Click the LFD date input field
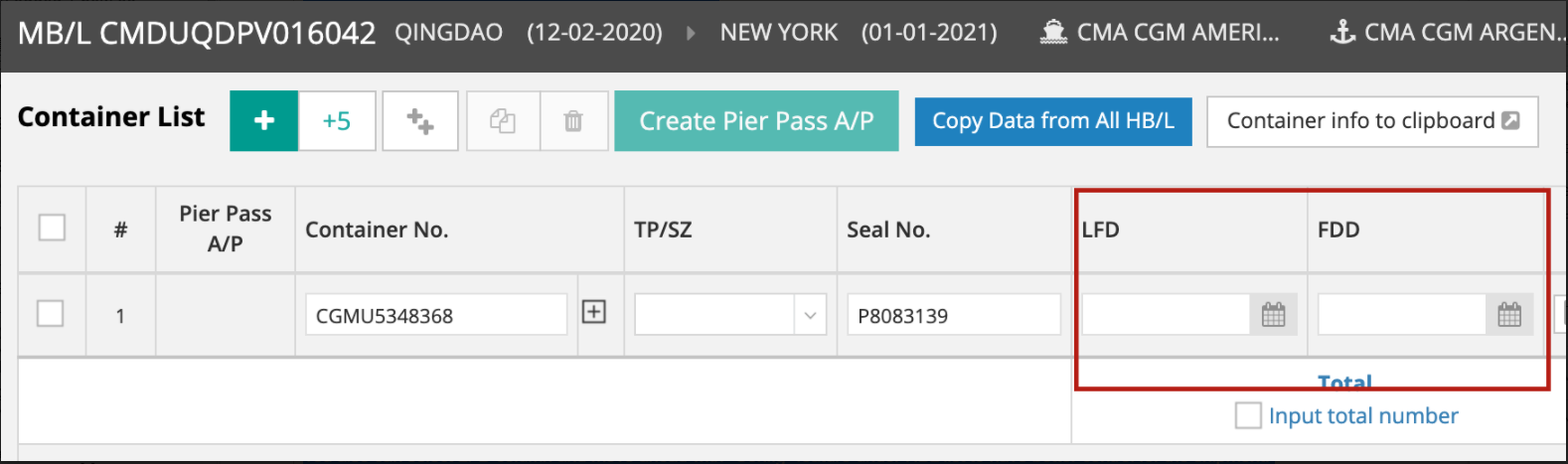 [x=1165, y=315]
